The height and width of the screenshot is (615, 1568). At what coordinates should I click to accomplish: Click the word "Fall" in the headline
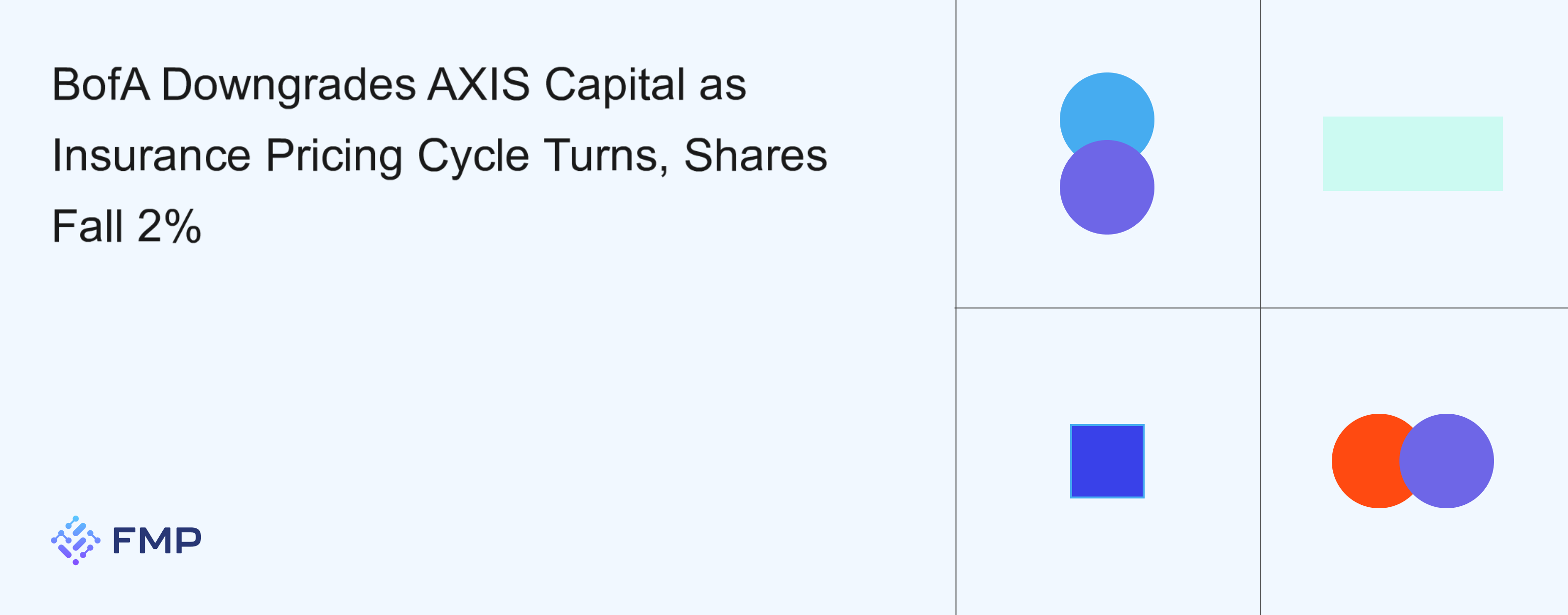[88, 226]
